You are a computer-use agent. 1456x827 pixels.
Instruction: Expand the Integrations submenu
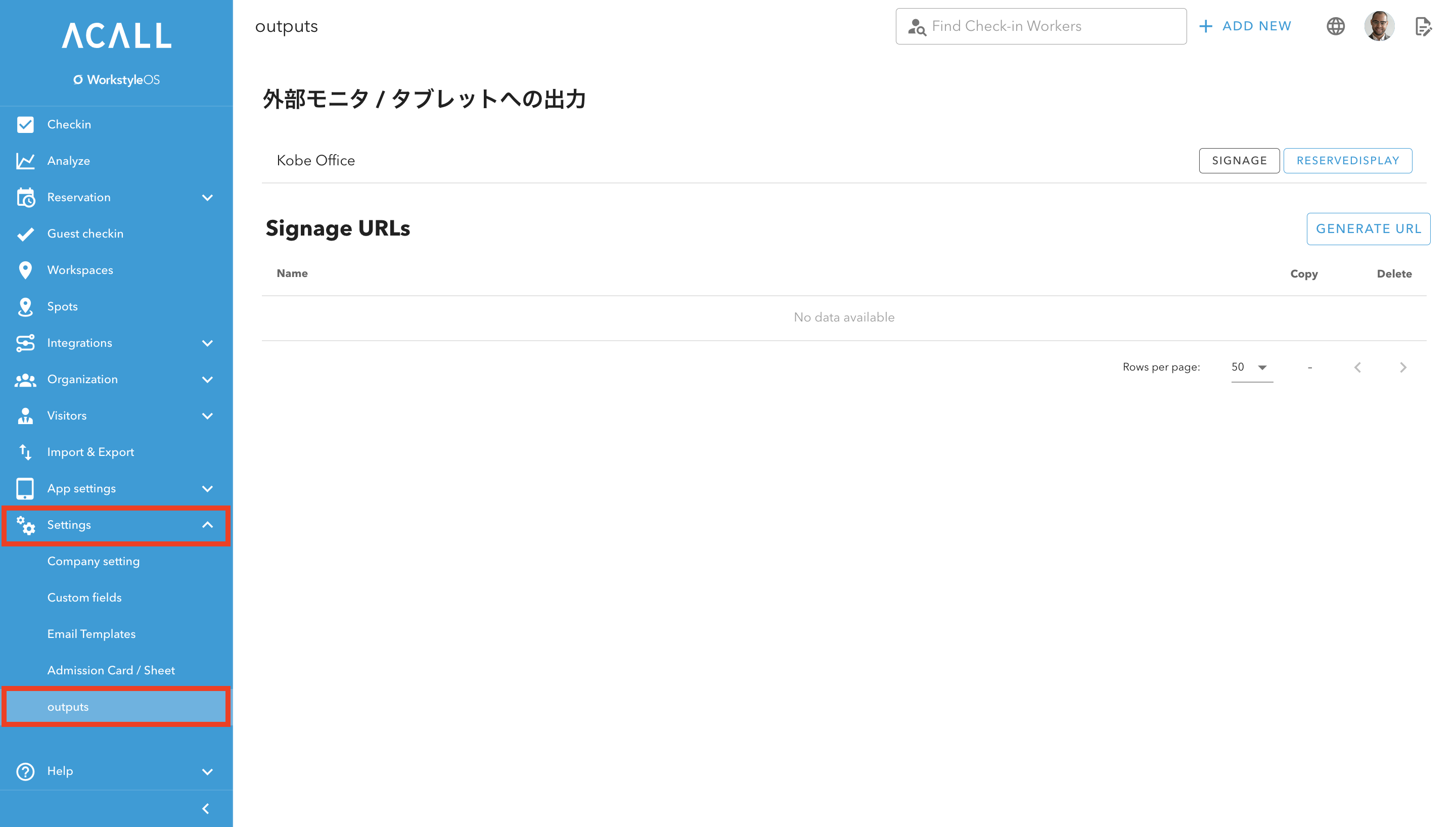pyautogui.click(x=207, y=343)
